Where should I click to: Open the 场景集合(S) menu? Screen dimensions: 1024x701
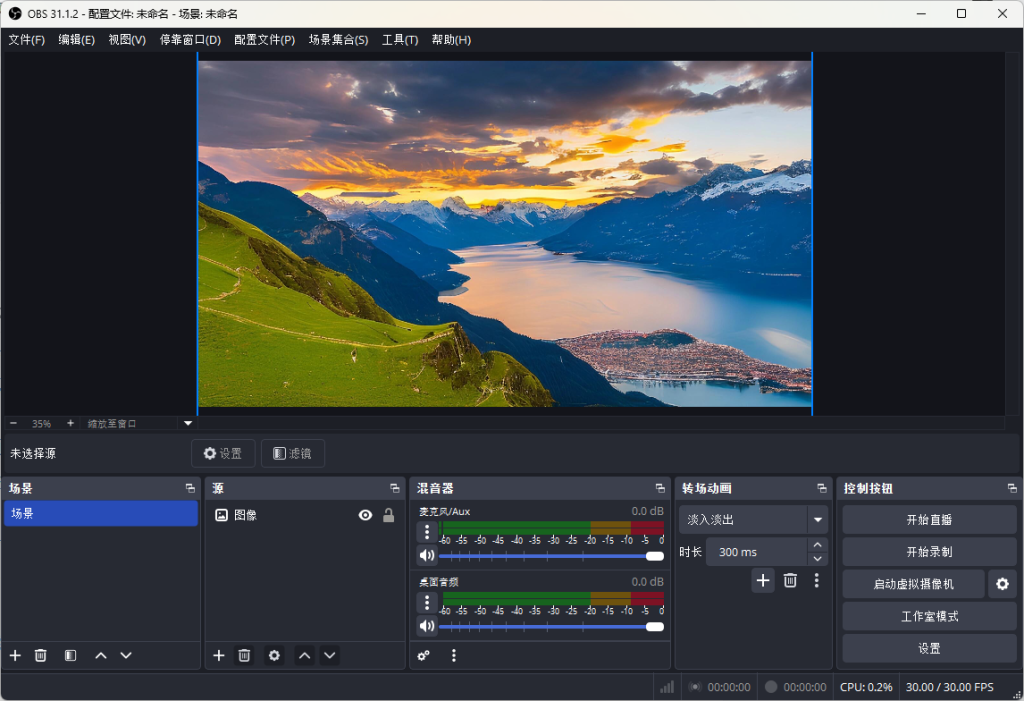(338, 40)
